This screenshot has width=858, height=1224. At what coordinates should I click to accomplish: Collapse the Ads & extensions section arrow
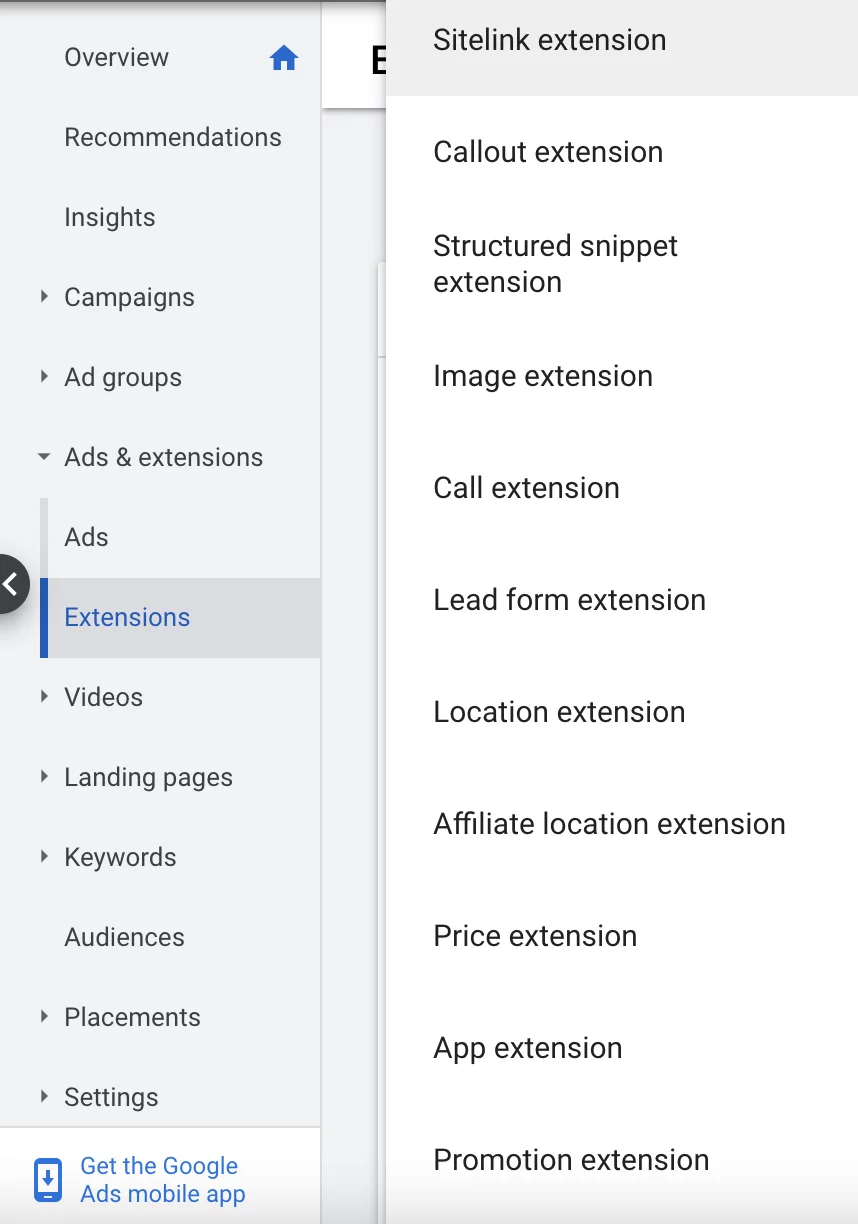44,457
